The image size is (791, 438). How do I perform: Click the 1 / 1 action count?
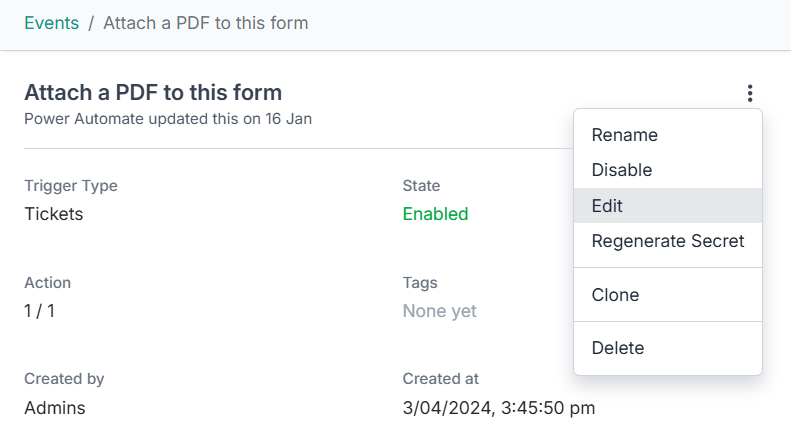click(x=39, y=311)
